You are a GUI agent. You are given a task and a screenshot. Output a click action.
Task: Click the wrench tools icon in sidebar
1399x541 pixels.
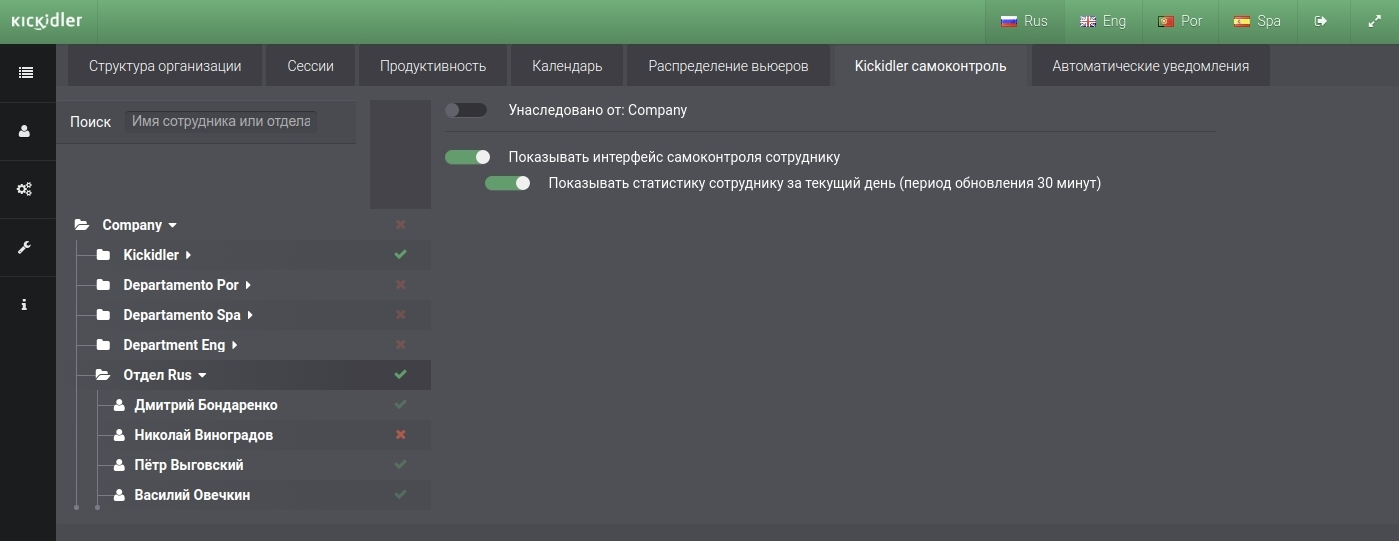tap(25, 247)
